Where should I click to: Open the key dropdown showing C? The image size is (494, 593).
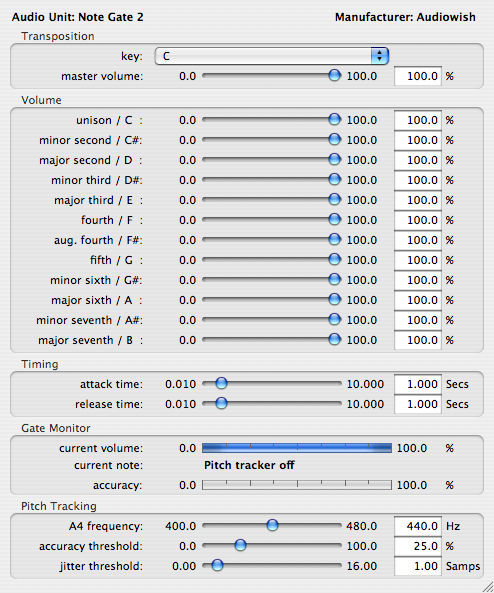tap(272, 56)
